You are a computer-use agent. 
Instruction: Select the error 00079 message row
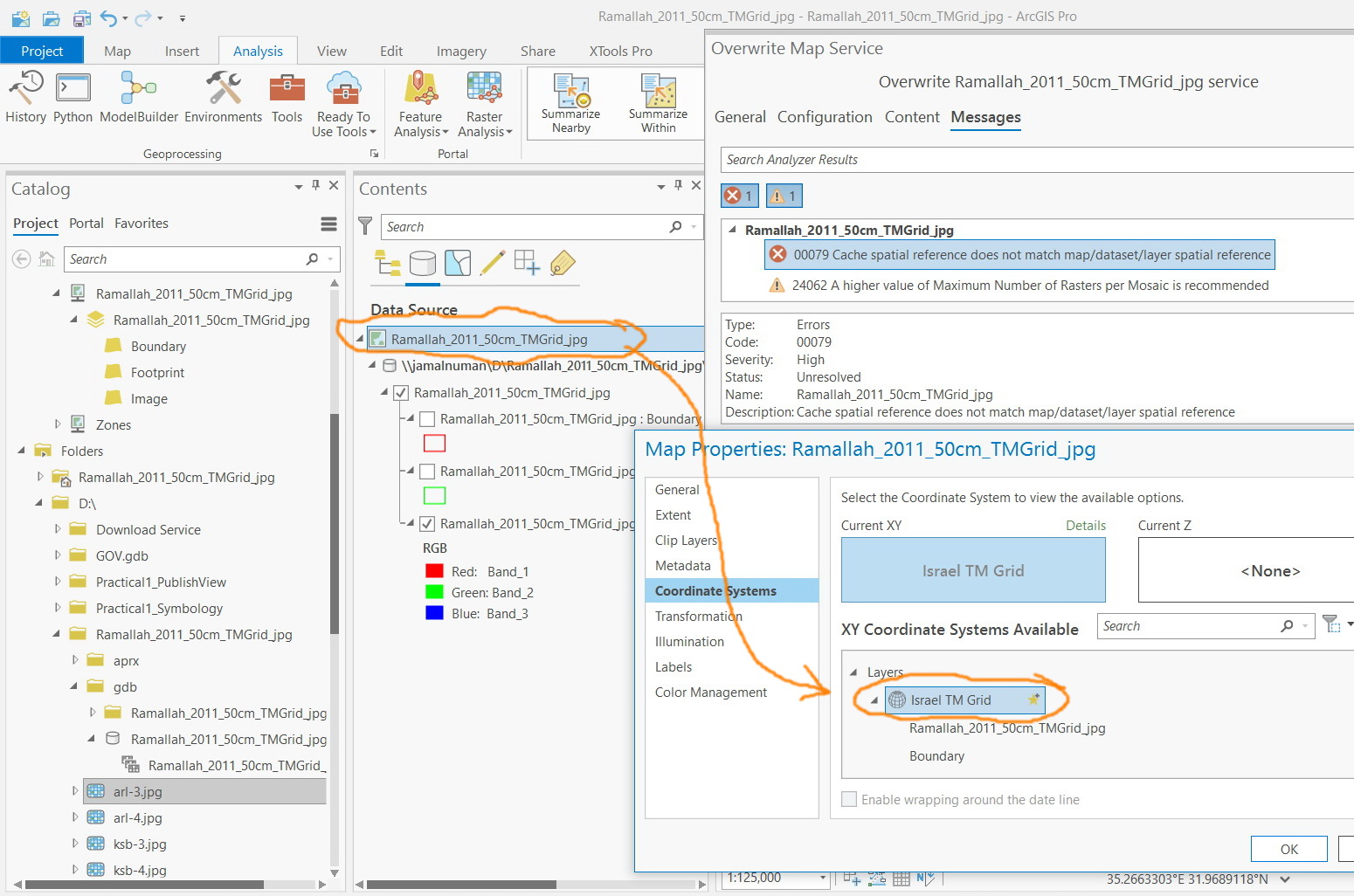(x=1019, y=255)
